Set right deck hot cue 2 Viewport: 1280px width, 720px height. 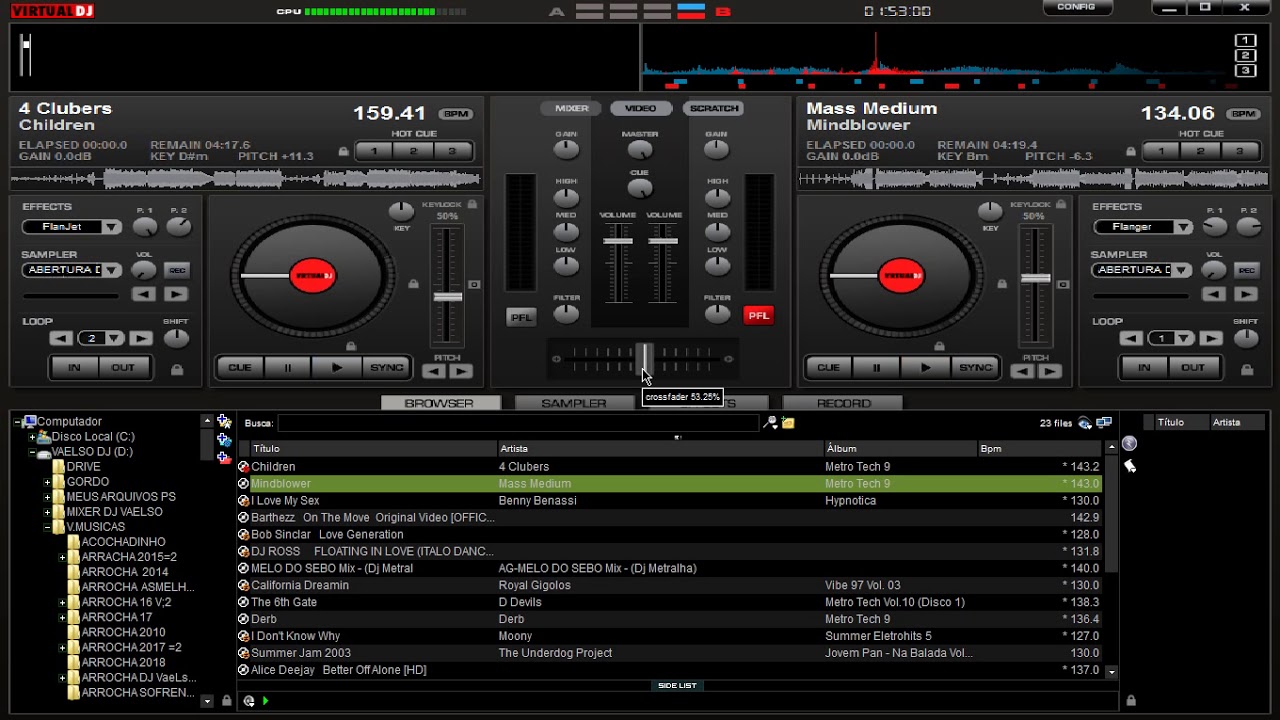coord(1200,152)
